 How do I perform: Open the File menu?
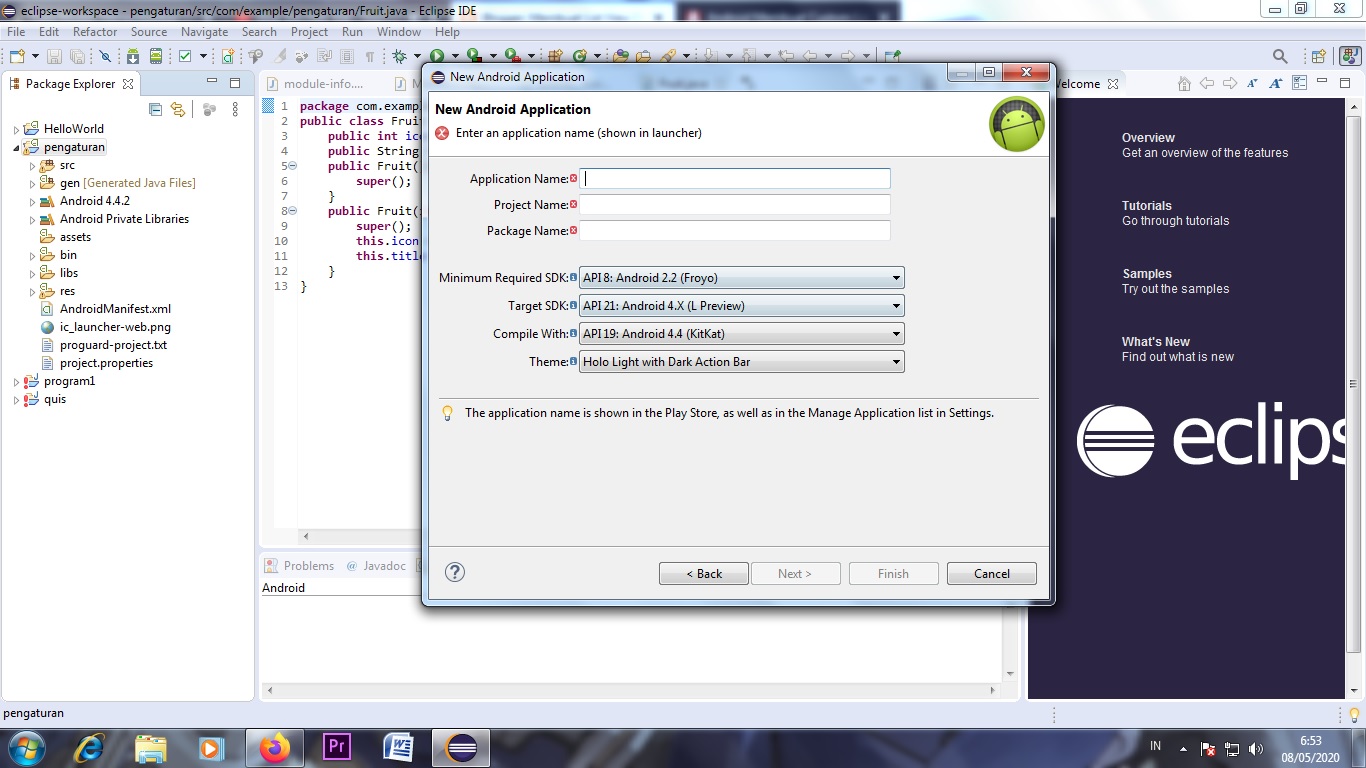[16, 32]
